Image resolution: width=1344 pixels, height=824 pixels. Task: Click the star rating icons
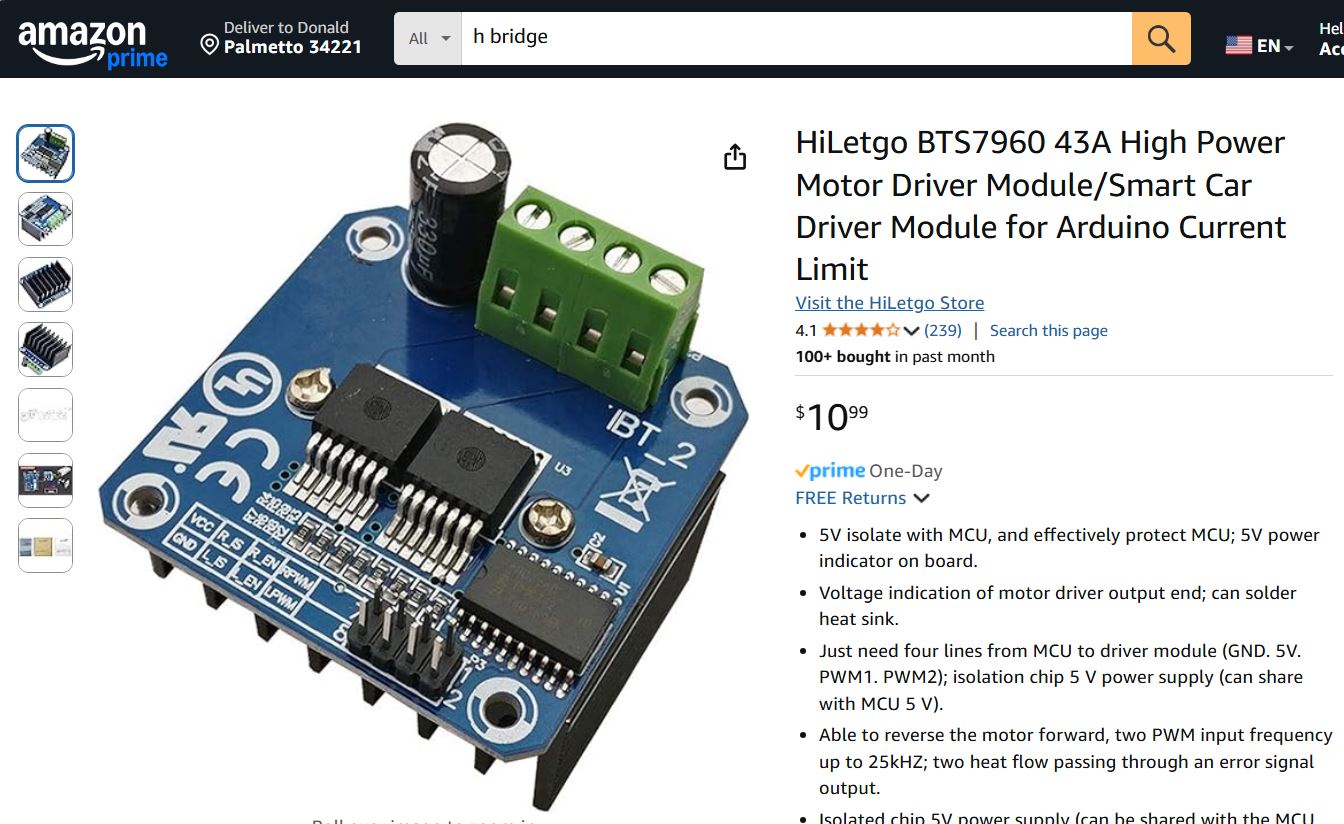point(861,330)
